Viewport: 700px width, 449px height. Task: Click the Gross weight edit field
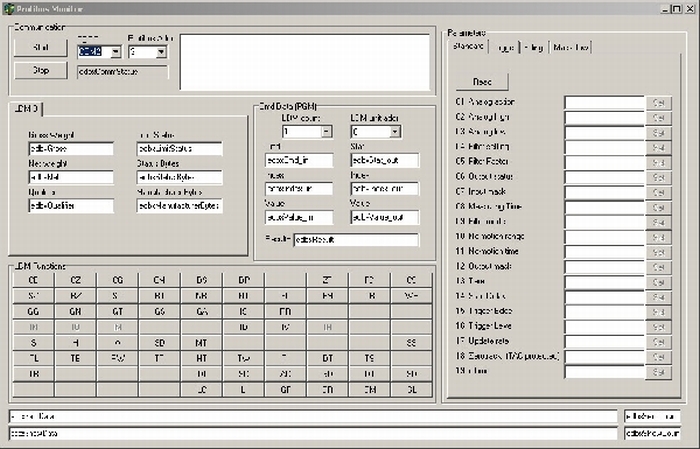71,149
